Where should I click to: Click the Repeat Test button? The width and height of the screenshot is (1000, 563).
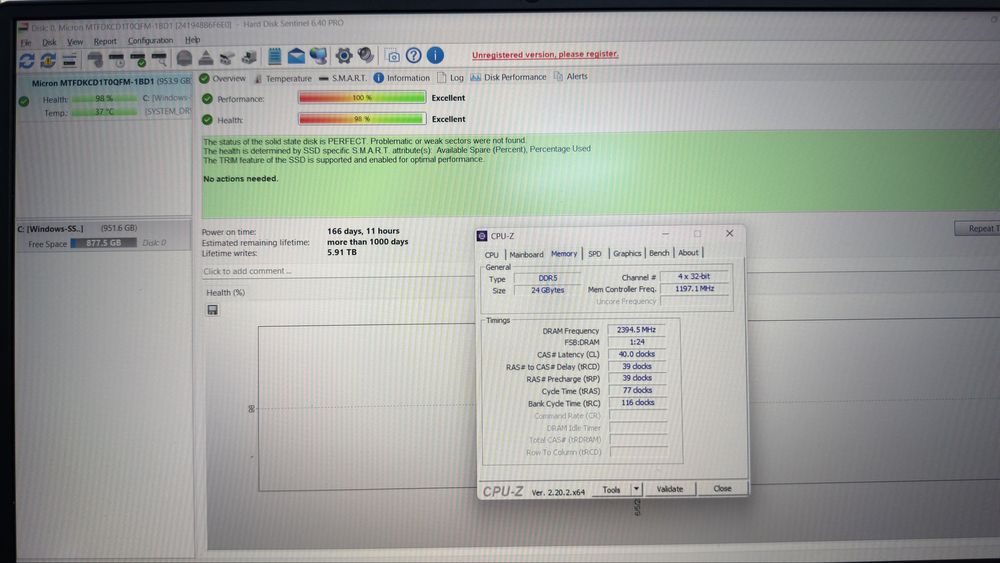978,228
